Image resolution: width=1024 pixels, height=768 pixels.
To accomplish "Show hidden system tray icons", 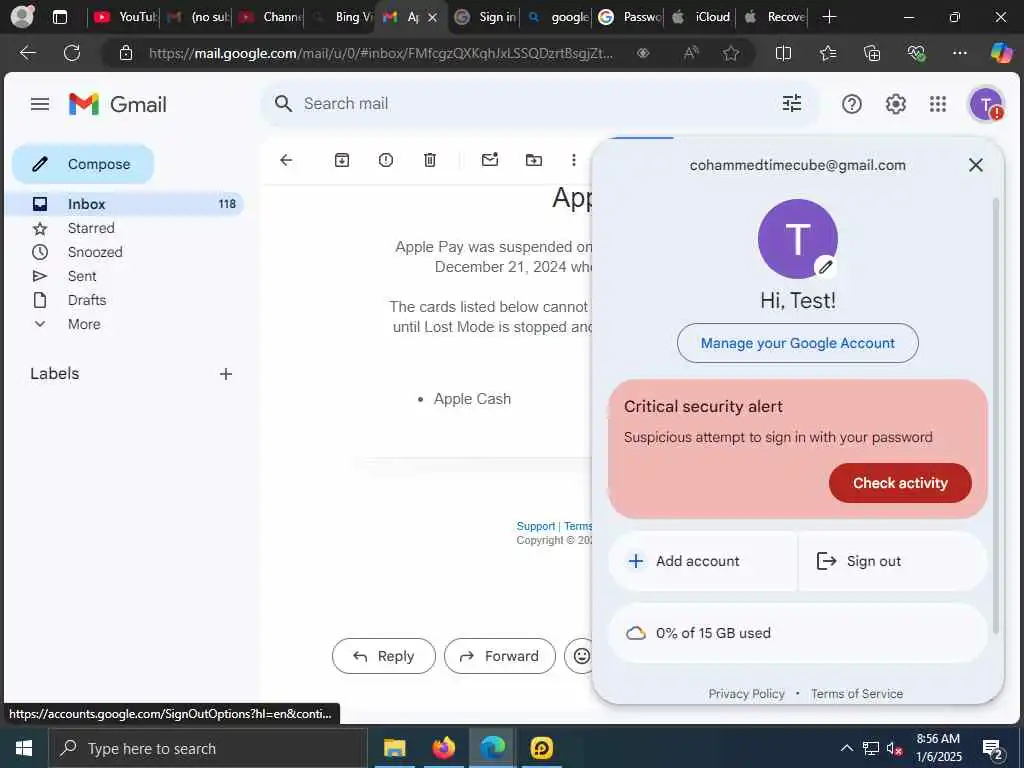I will (x=846, y=748).
